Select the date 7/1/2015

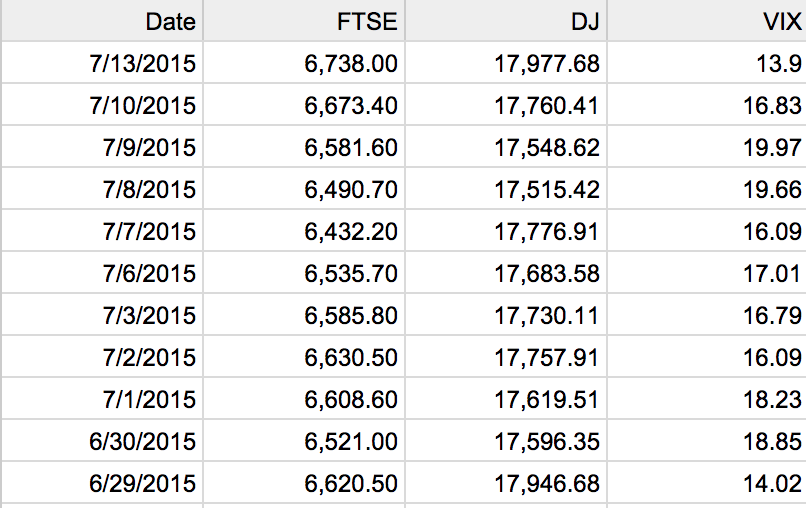102,399
